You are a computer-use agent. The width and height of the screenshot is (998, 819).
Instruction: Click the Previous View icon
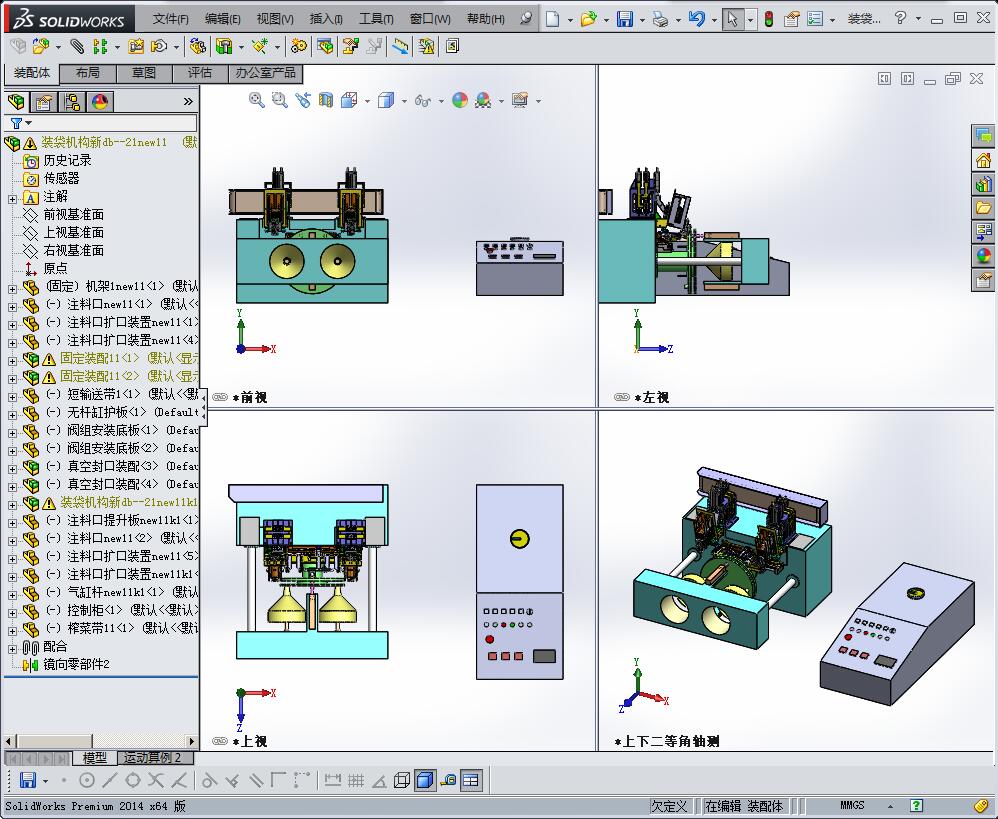point(303,100)
